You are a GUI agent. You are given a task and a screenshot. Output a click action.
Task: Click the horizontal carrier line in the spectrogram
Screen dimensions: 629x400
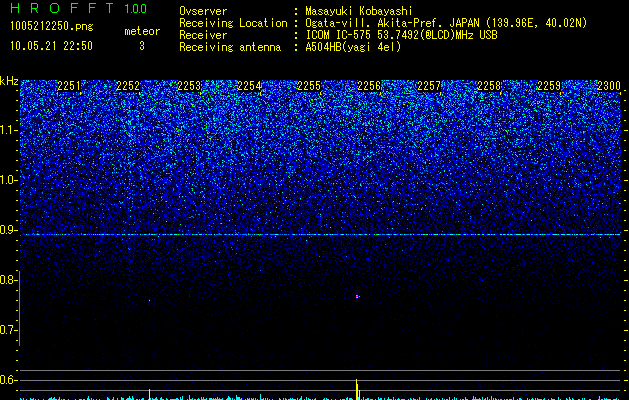[x=320, y=234]
